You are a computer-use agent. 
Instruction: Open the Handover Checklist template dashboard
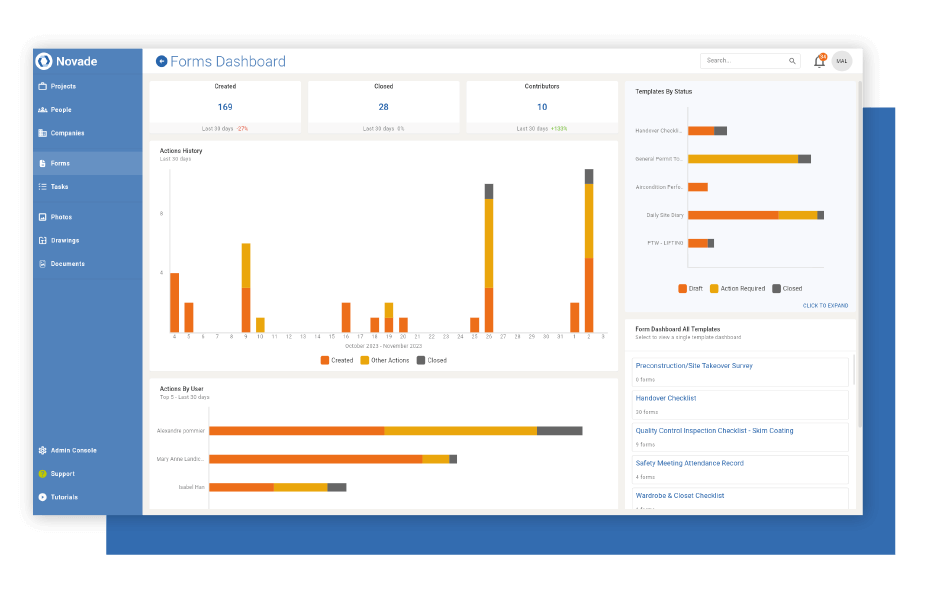pos(667,397)
